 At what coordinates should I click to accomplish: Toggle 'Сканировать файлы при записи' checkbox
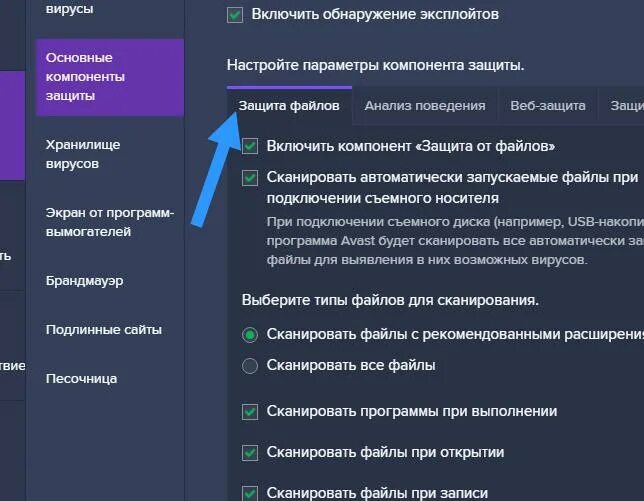[250, 493]
